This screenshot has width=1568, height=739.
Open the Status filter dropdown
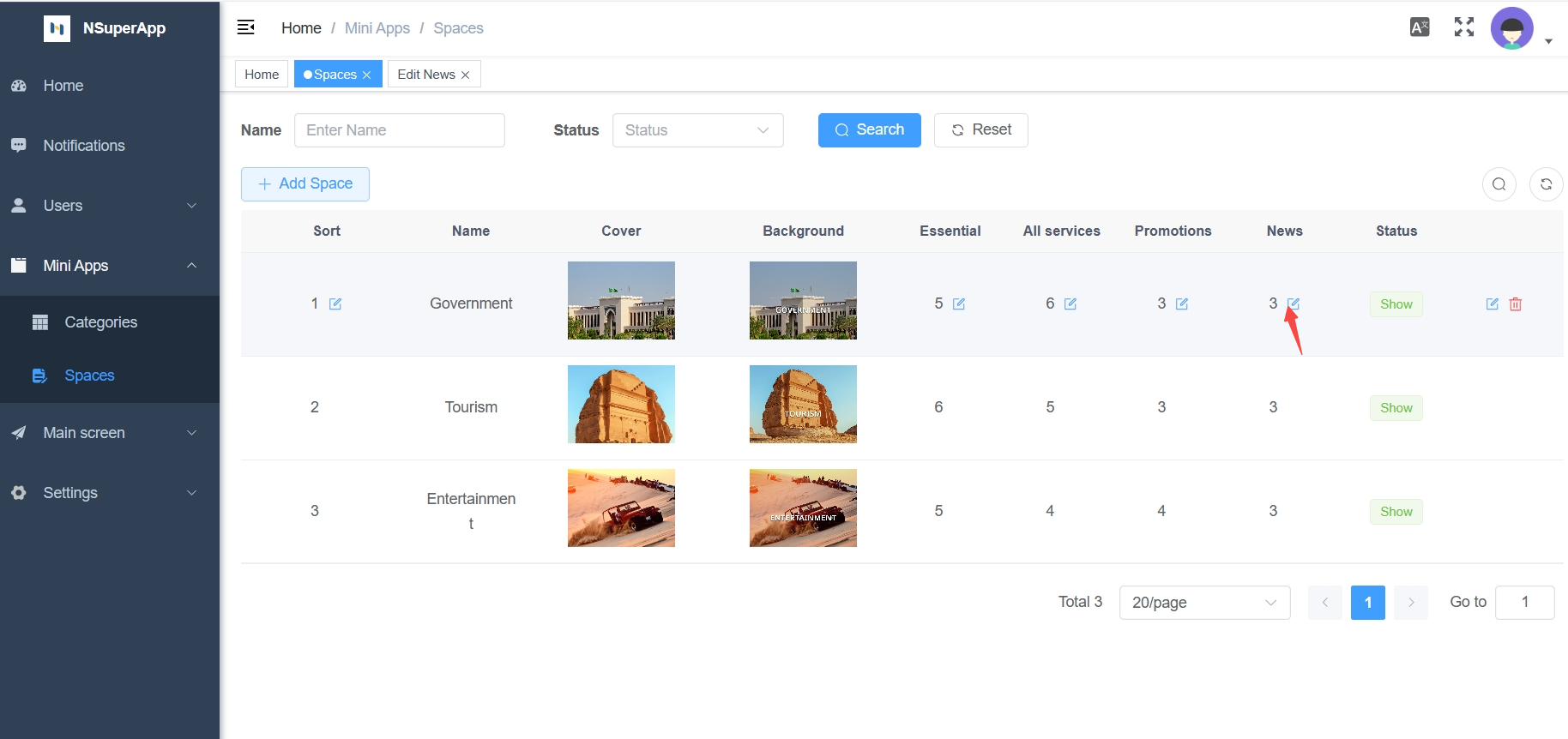pos(697,130)
